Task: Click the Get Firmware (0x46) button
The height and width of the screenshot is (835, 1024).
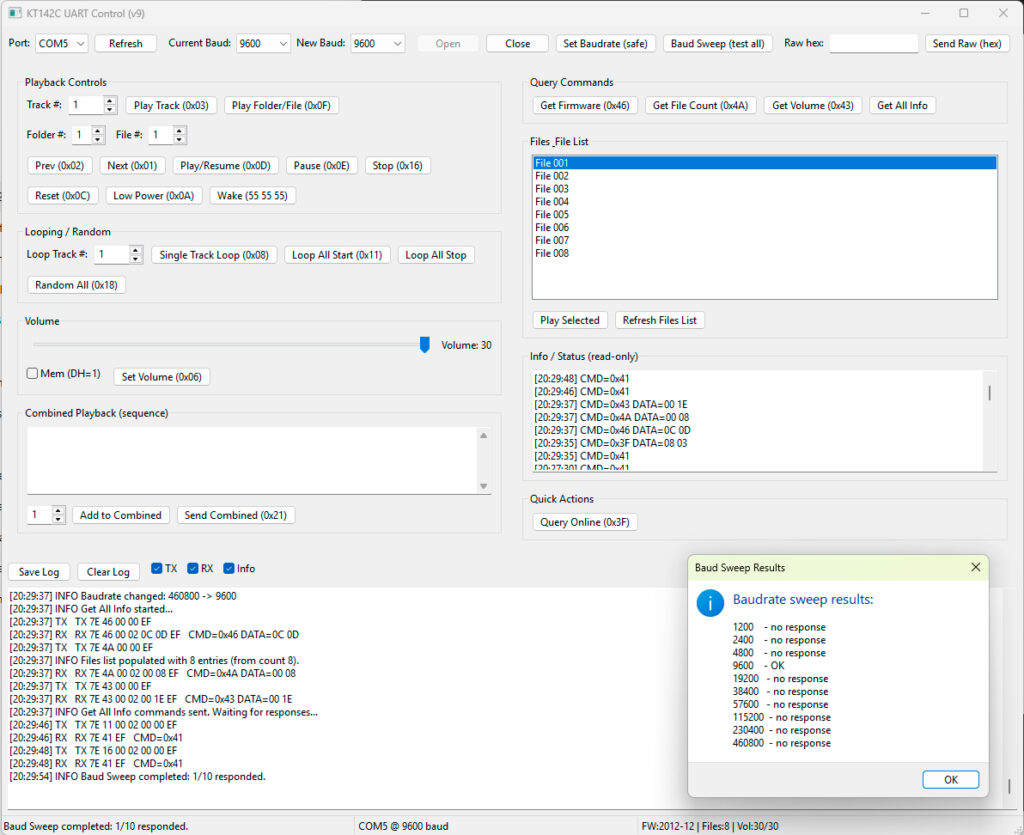Action: click(x=585, y=105)
